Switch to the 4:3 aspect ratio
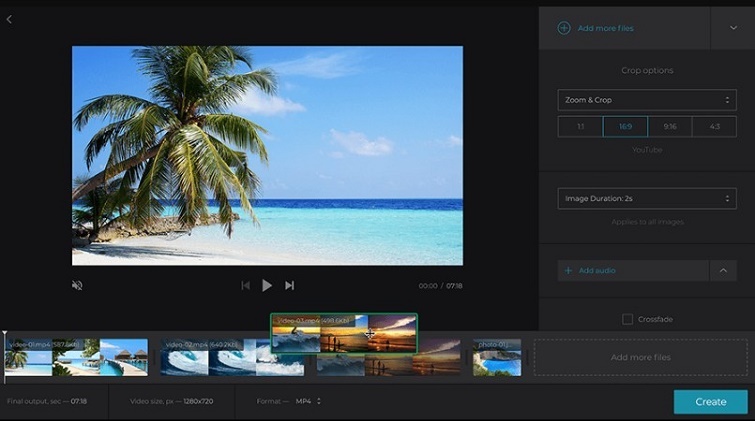755x422 pixels. pyautogui.click(x=714, y=127)
